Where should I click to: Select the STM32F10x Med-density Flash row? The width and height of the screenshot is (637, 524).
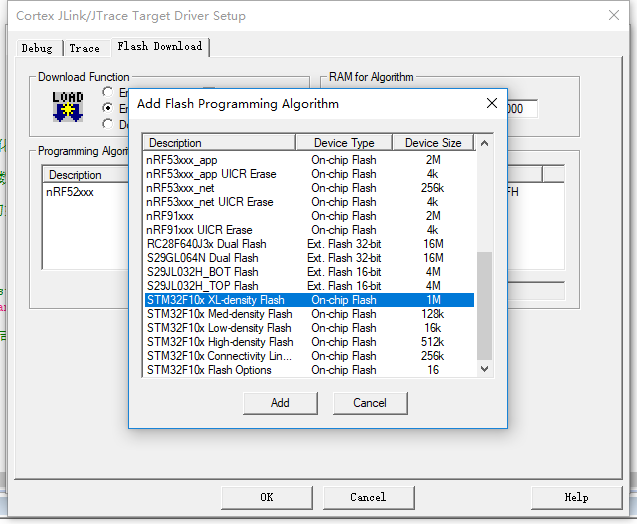click(310, 314)
